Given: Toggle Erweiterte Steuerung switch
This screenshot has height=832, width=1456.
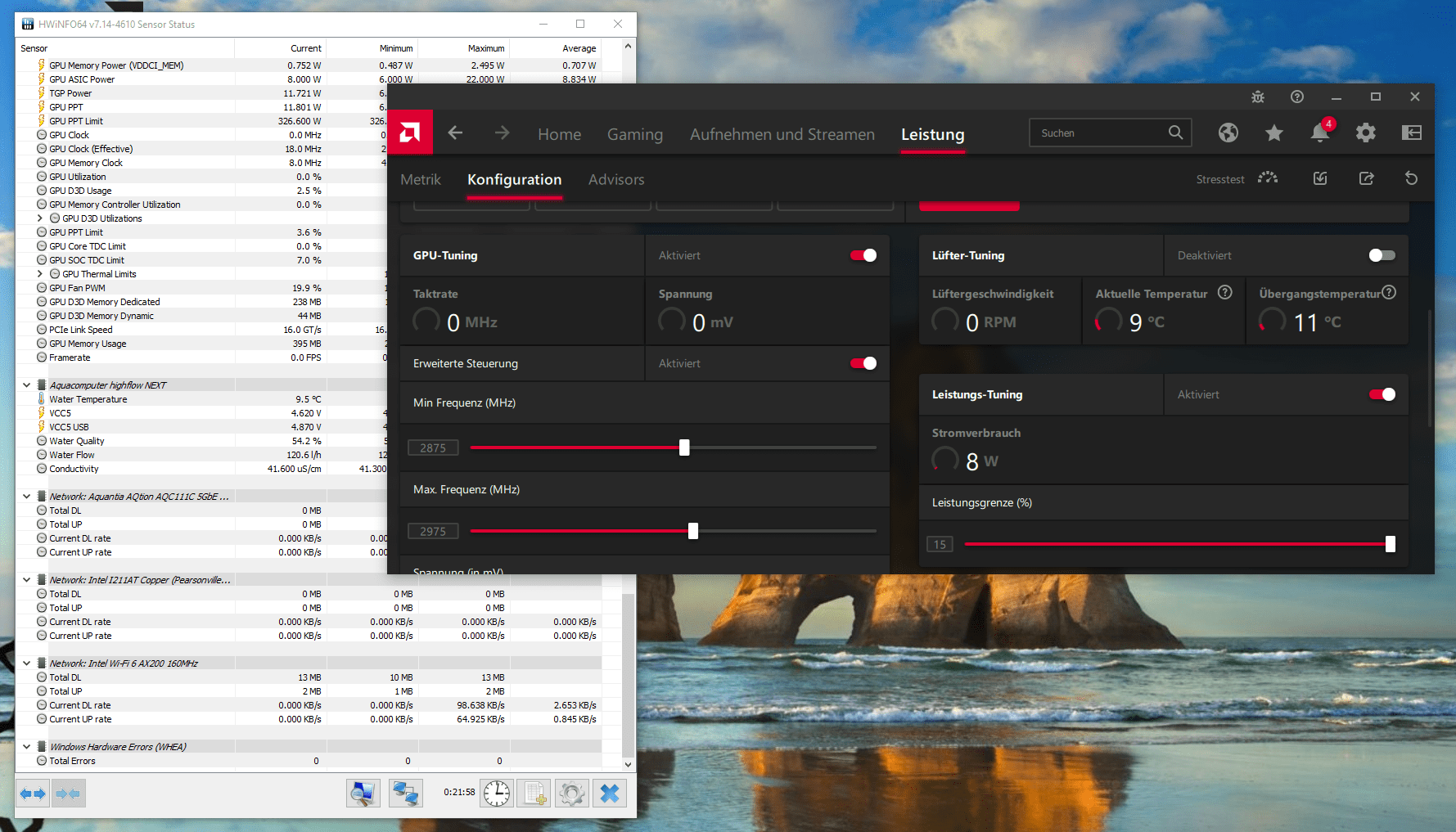Looking at the screenshot, I should tap(863, 363).
